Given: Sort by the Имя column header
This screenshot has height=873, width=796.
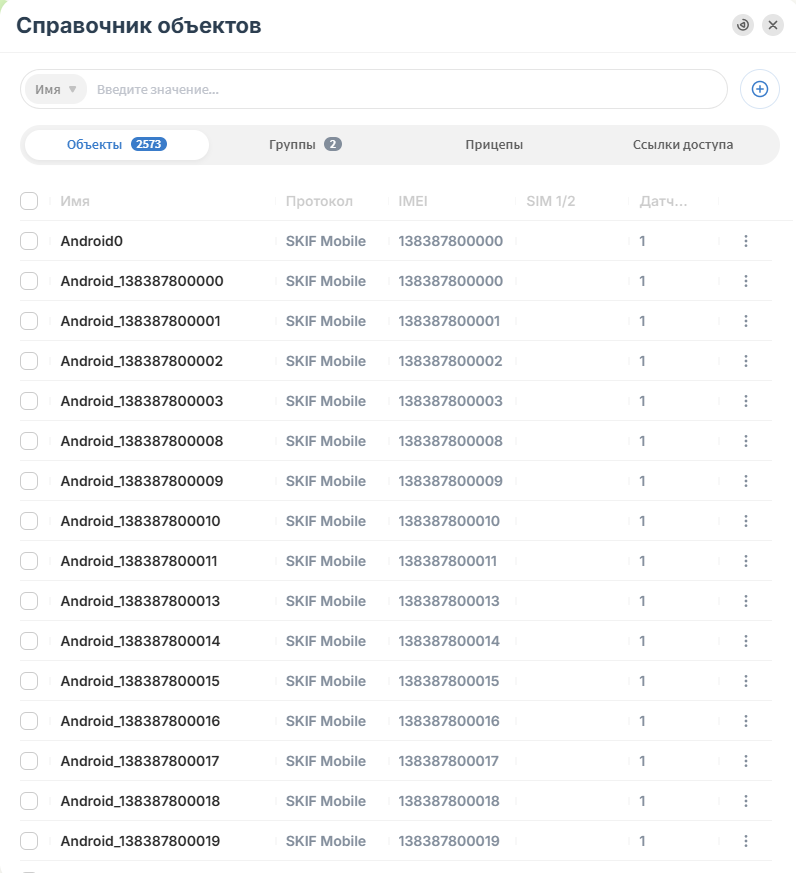Looking at the screenshot, I should [x=75, y=201].
